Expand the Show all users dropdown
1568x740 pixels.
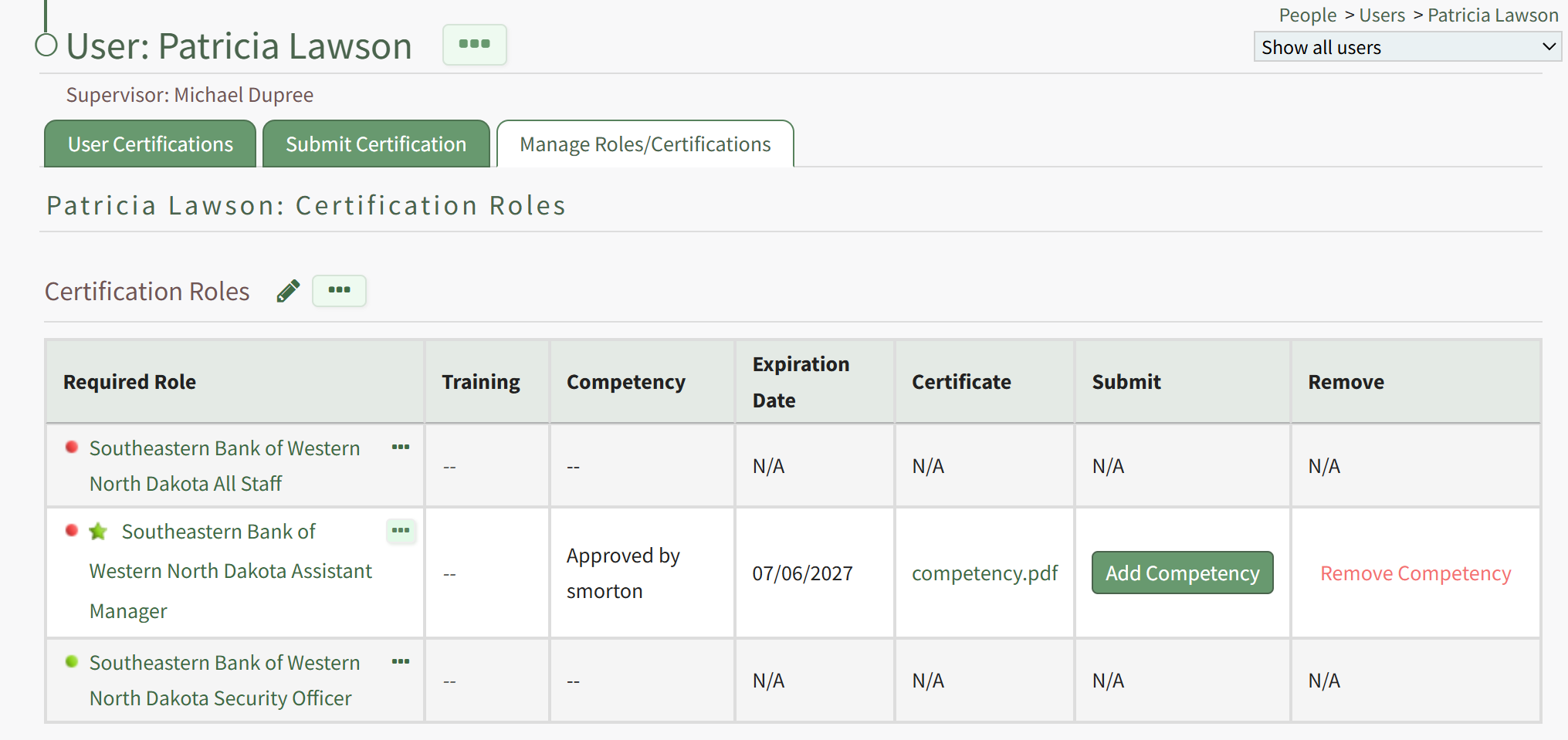click(1407, 47)
